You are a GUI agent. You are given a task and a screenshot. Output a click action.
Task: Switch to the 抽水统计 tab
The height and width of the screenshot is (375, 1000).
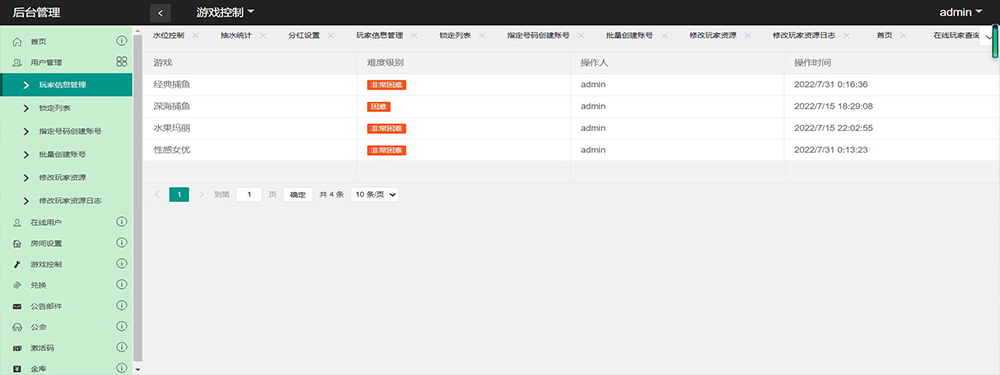pyautogui.click(x=237, y=36)
